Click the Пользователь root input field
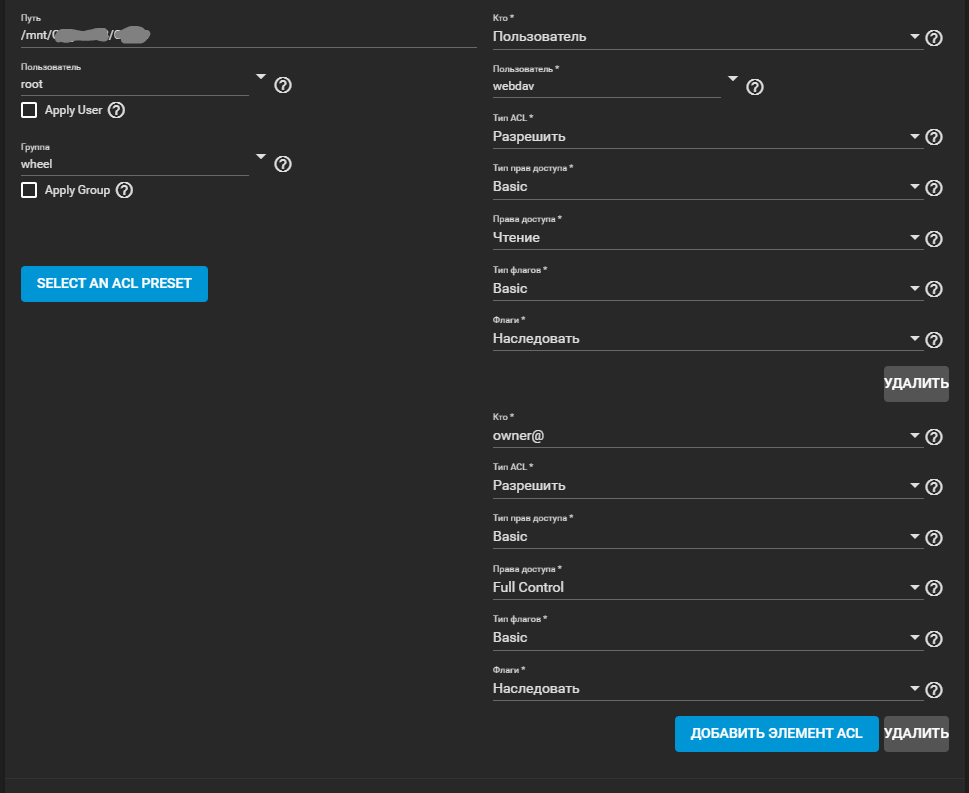 (x=135, y=85)
